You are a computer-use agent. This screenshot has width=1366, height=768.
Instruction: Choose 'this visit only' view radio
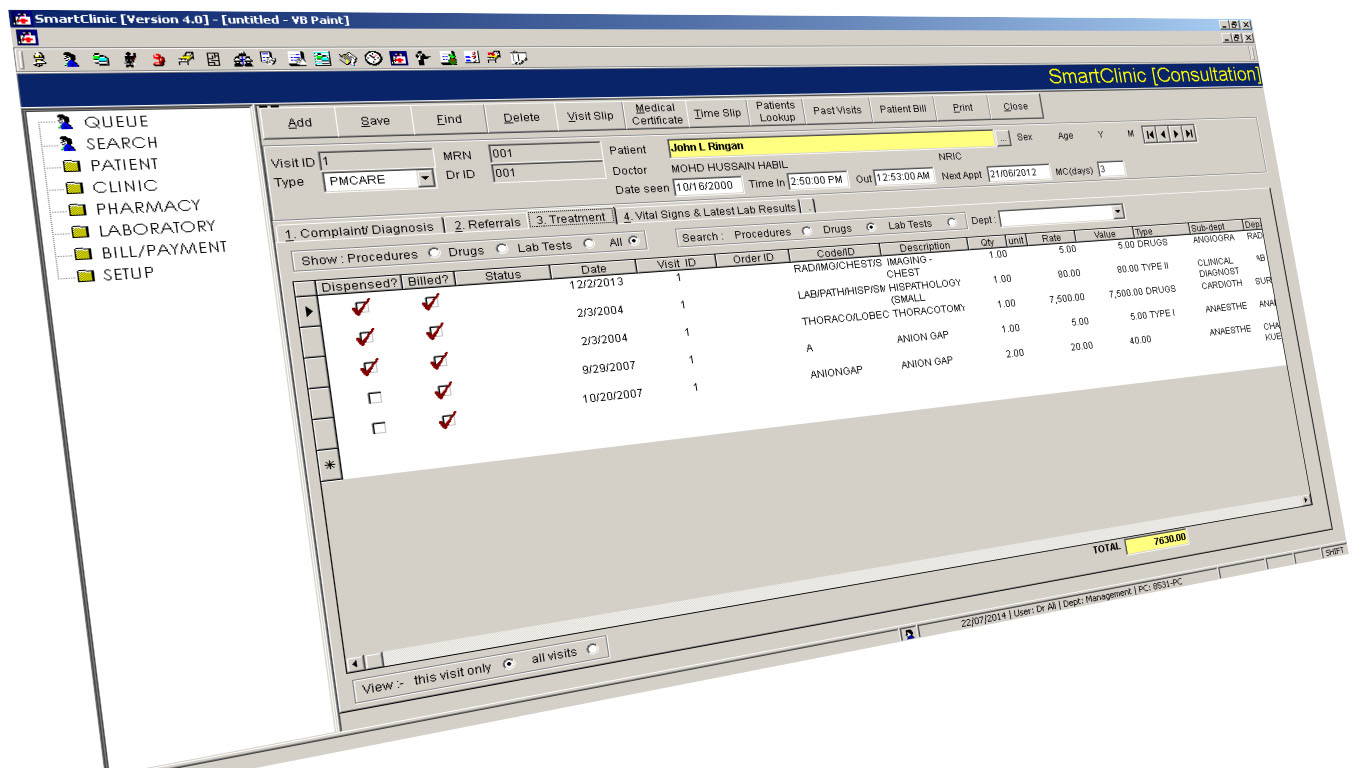pos(508,664)
